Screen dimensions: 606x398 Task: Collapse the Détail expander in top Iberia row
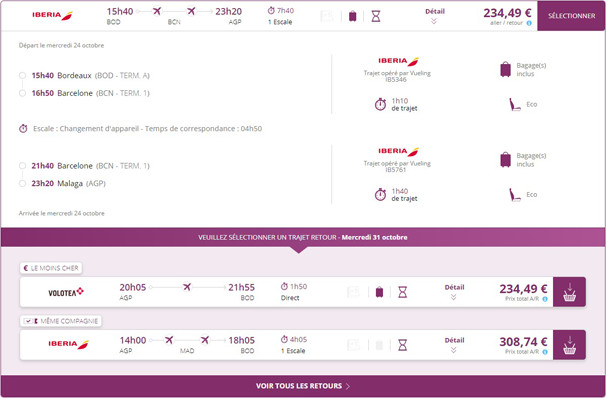coord(435,16)
